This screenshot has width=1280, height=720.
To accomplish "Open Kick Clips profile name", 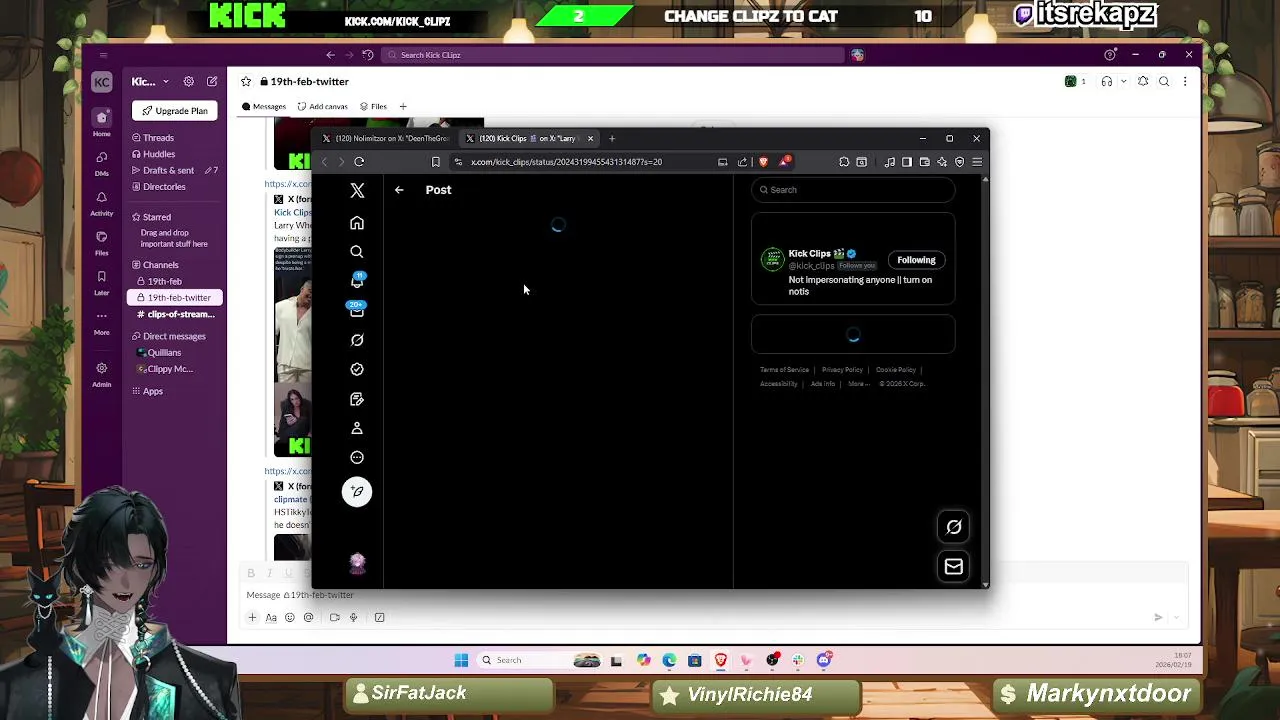I will [x=810, y=254].
